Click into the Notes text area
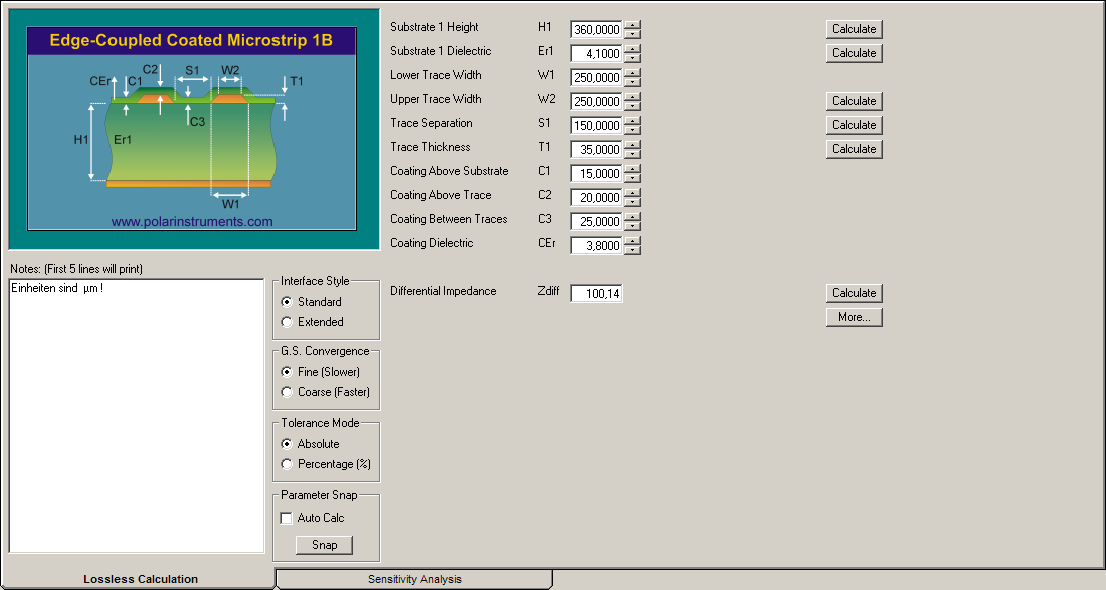This screenshot has height=590, width=1106. point(136,416)
